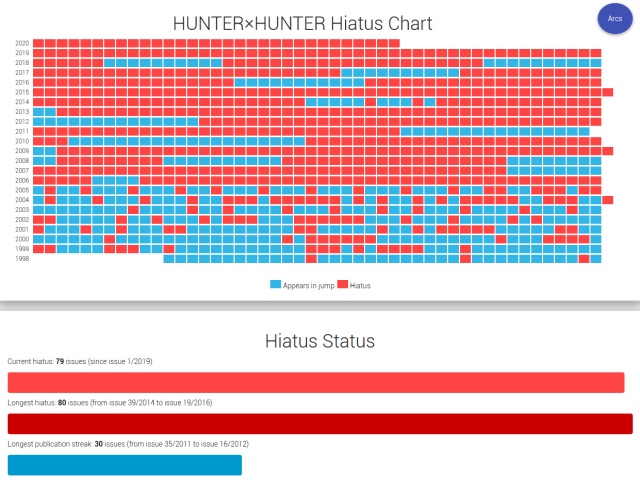640x494 pixels.
Task: Click the last cell in the 2009 row
Action: (x=607, y=151)
